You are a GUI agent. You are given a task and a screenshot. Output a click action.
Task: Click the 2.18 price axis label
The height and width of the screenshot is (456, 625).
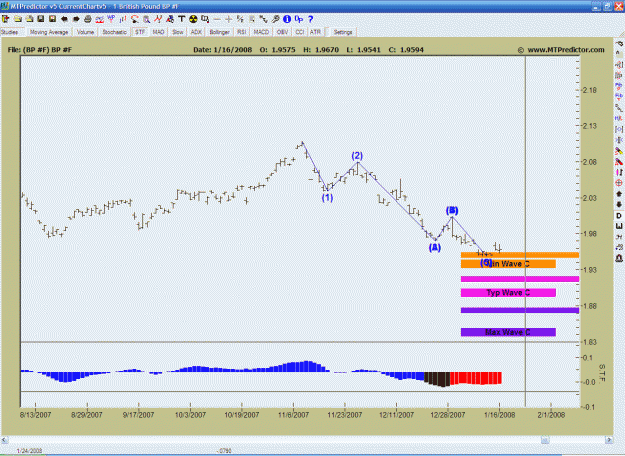coord(590,90)
